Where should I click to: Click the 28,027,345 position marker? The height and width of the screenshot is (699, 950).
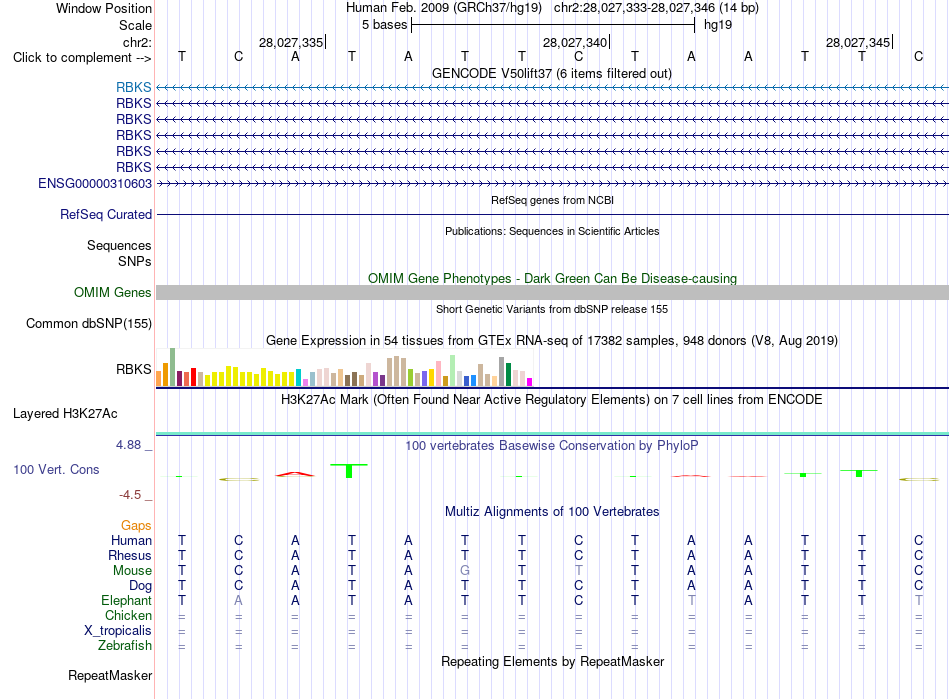[x=858, y=42]
